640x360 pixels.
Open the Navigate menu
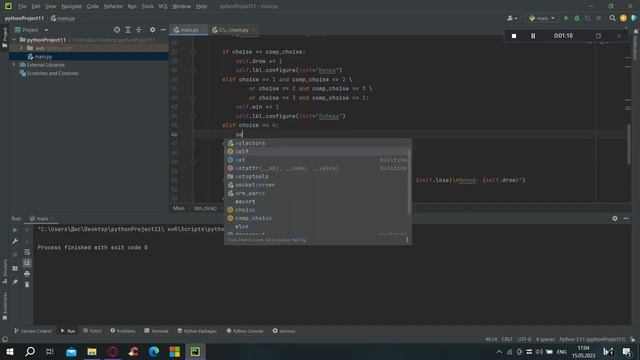[71, 6]
